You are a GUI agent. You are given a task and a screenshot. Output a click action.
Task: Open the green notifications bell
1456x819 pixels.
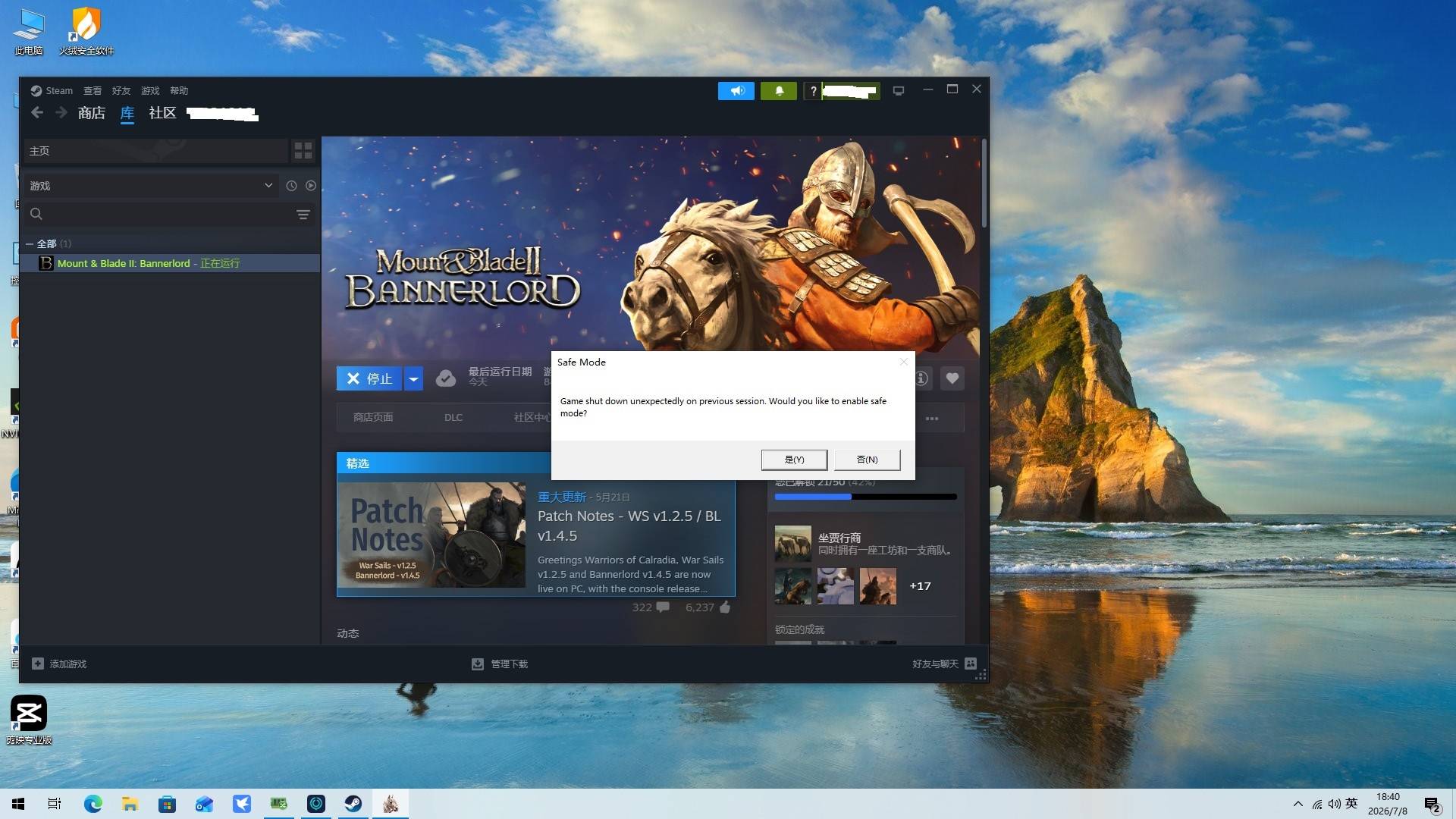click(x=779, y=91)
